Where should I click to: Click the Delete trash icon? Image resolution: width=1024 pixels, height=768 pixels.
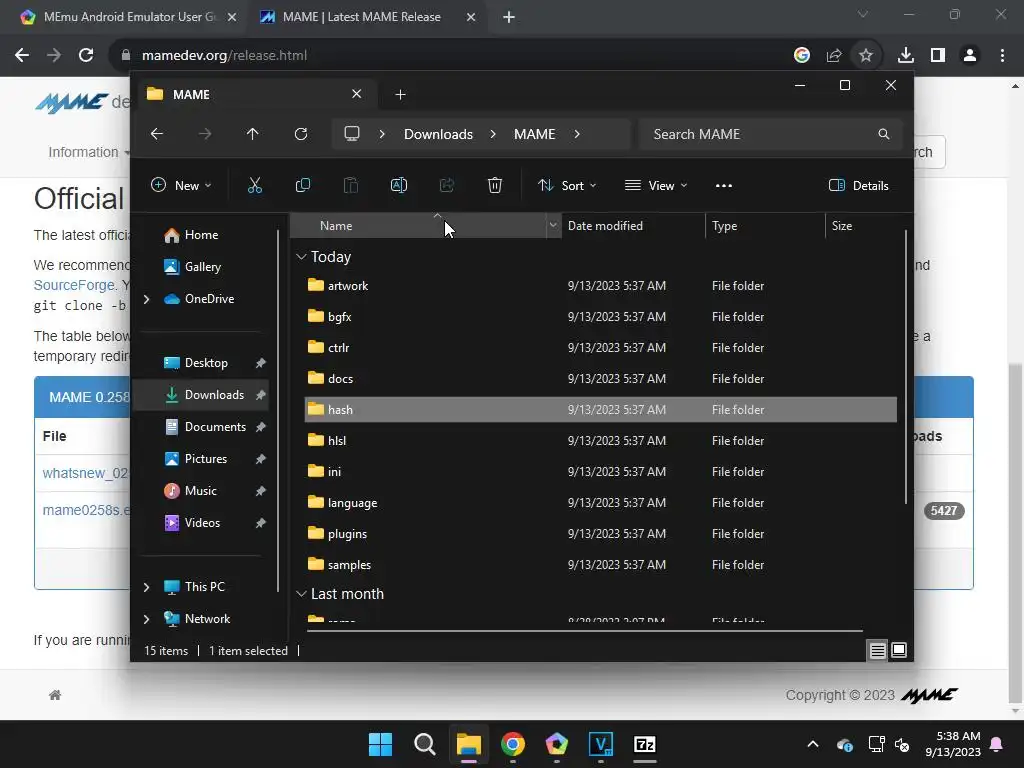[x=495, y=185]
